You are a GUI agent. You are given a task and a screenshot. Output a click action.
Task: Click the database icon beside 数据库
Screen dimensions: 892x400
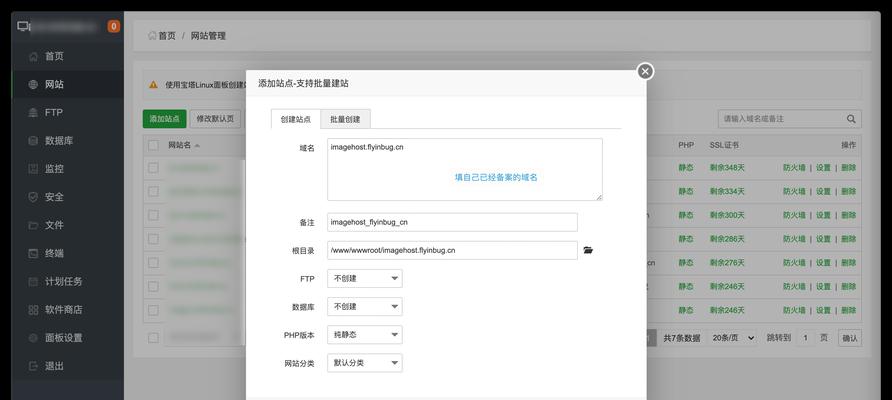pos(33,141)
